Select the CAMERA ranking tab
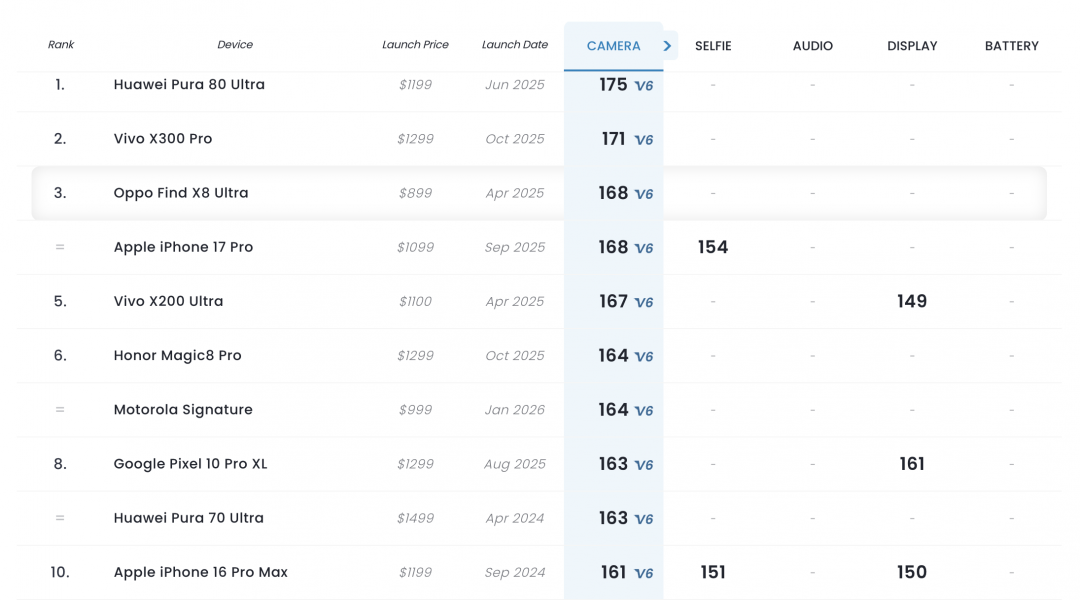 pyautogui.click(x=614, y=46)
